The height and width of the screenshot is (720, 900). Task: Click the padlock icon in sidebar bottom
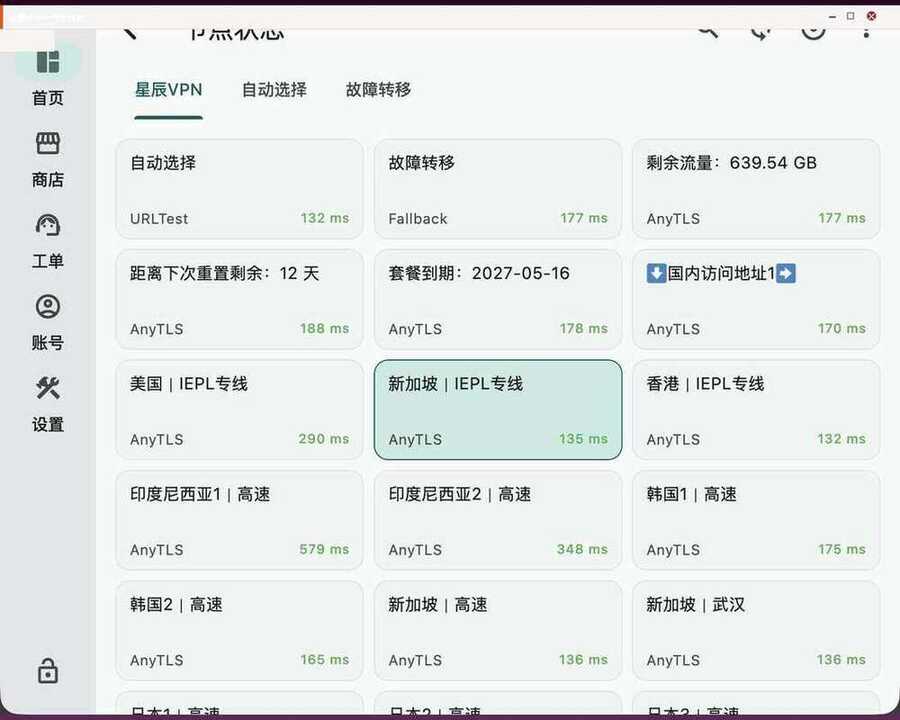48,671
